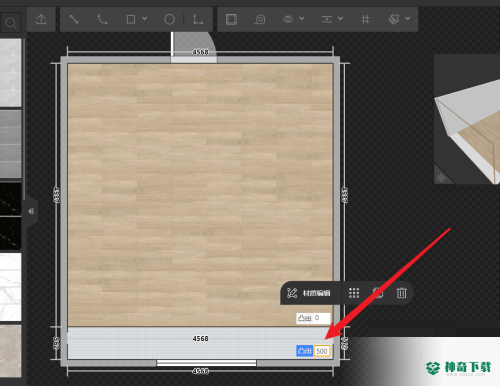Open the alignment tool dropdown arrow
Image resolution: width=500 pixels, height=386 pixels.
(x=340, y=19)
